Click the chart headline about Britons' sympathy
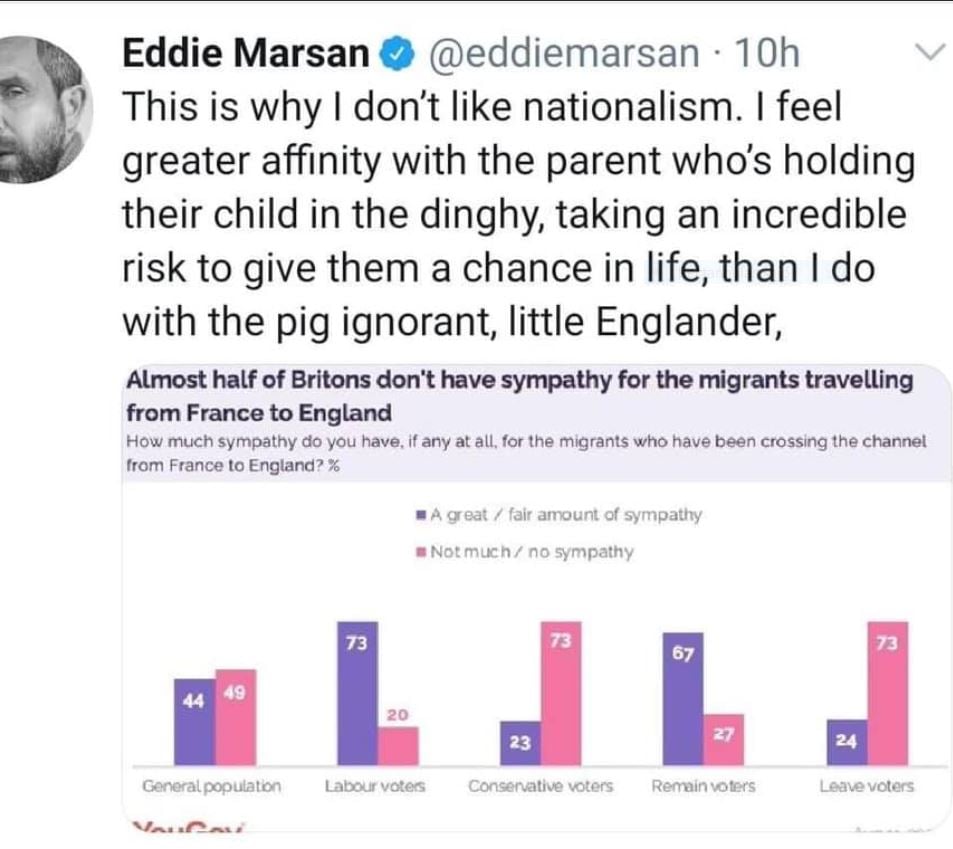953x849 pixels. [520, 396]
